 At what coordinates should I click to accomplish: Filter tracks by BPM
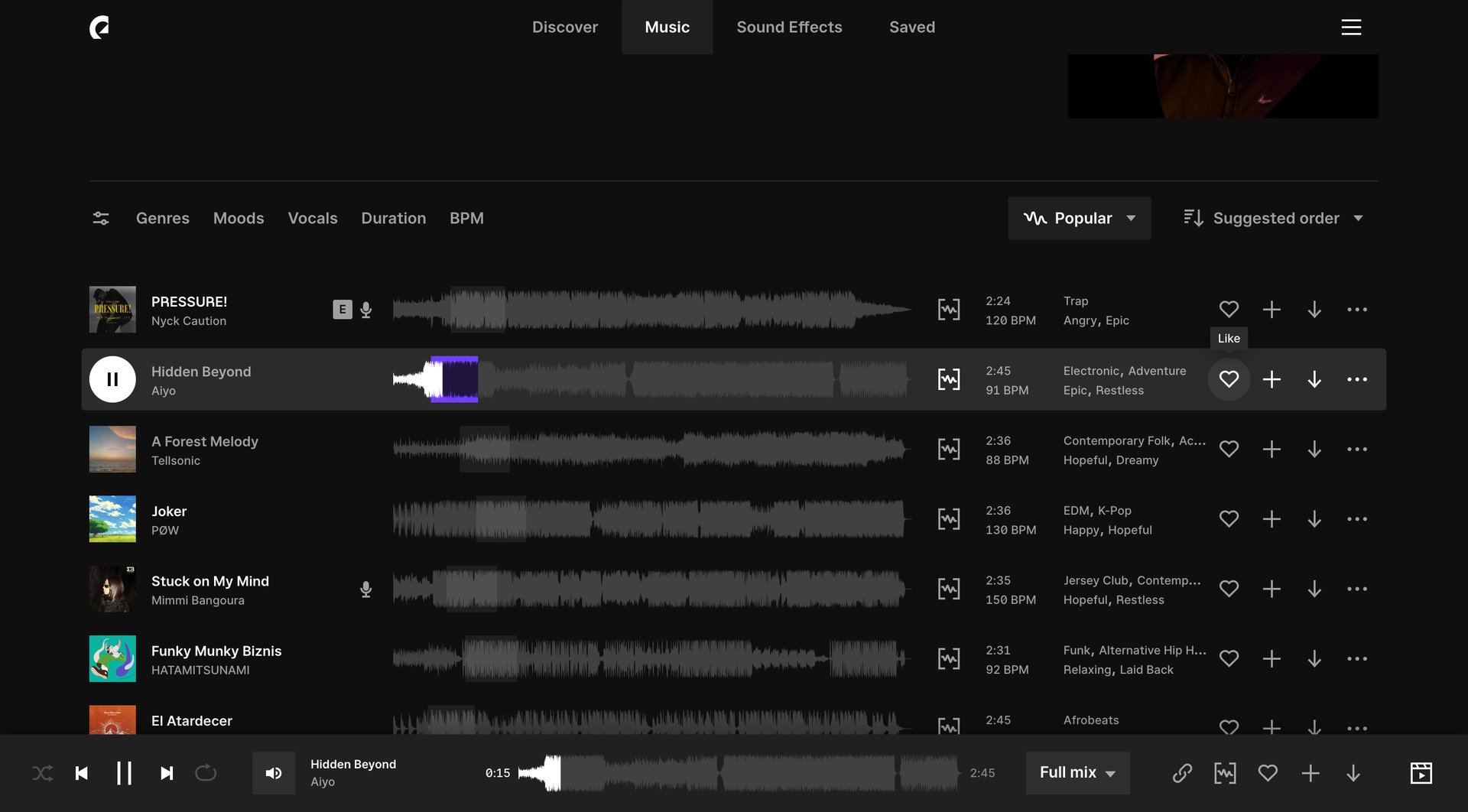pyautogui.click(x=467, y=218)
